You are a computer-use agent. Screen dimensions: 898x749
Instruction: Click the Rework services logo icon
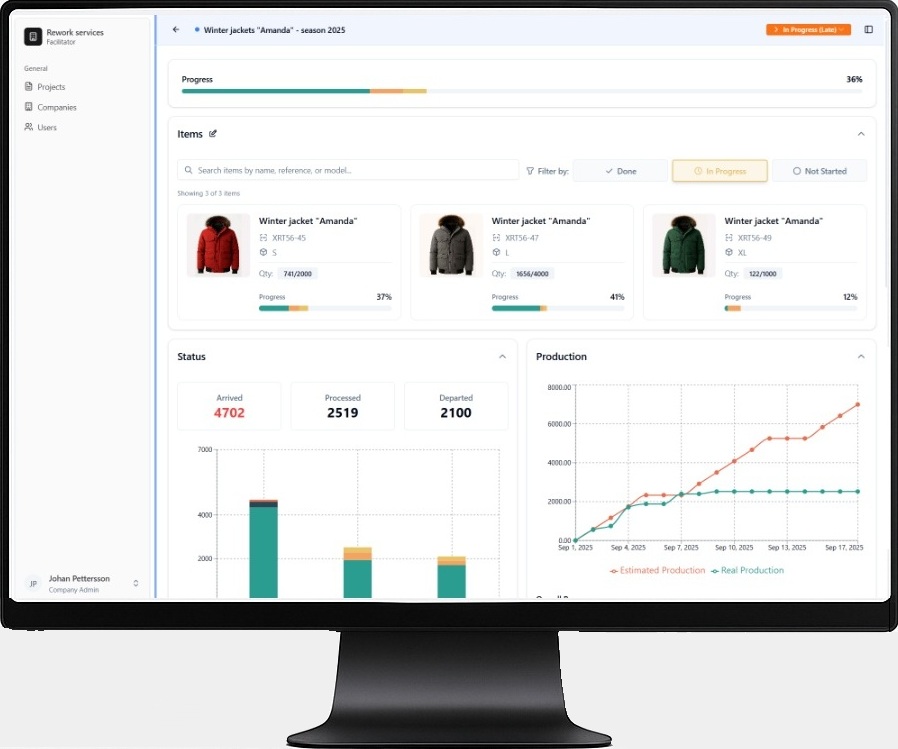coord(33,37)
